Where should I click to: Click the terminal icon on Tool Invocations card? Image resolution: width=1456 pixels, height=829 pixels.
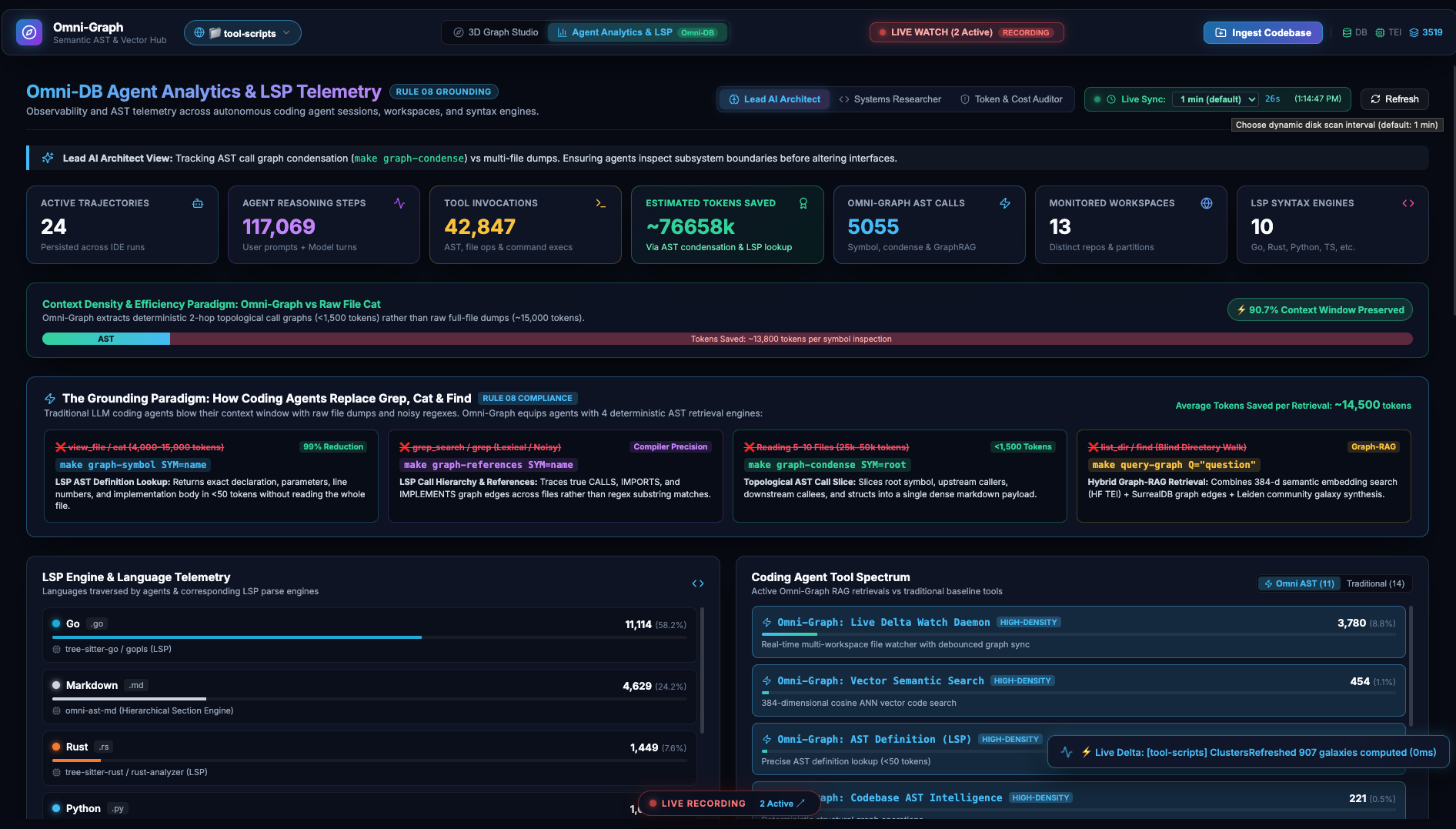[x=601, y=203]
